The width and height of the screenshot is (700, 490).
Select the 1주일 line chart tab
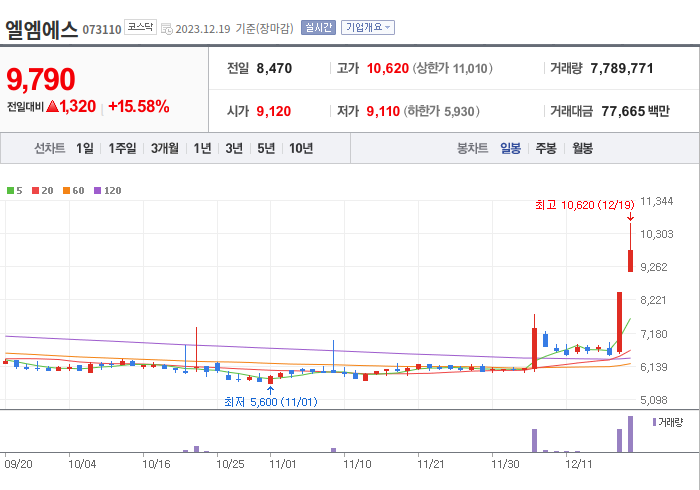point(122,148)
